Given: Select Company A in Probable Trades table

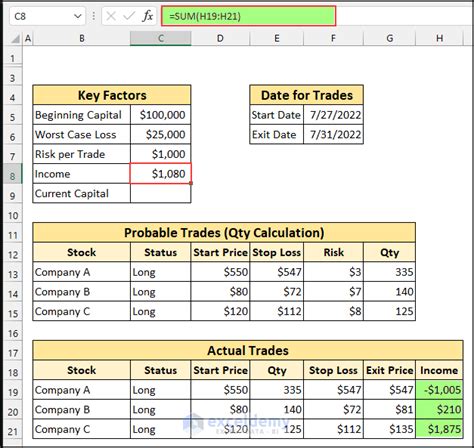Looking at the screenshot, I should pyautogui.click(x=81, y=272).
